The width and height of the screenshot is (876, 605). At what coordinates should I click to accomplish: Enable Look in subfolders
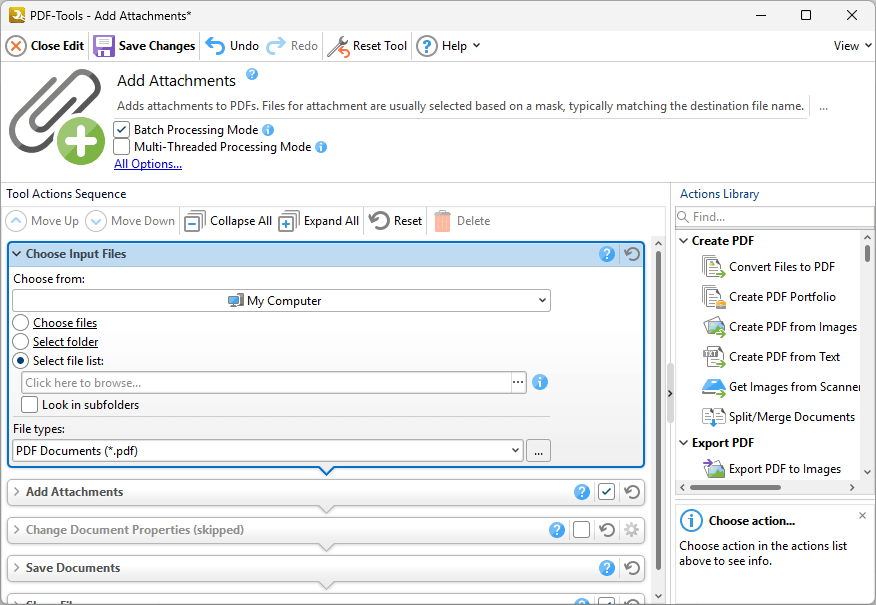coord(30,404)
